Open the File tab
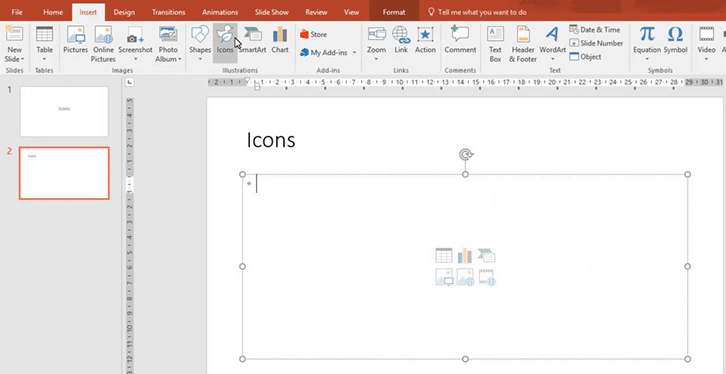The image size is (726, 374). 17,12
